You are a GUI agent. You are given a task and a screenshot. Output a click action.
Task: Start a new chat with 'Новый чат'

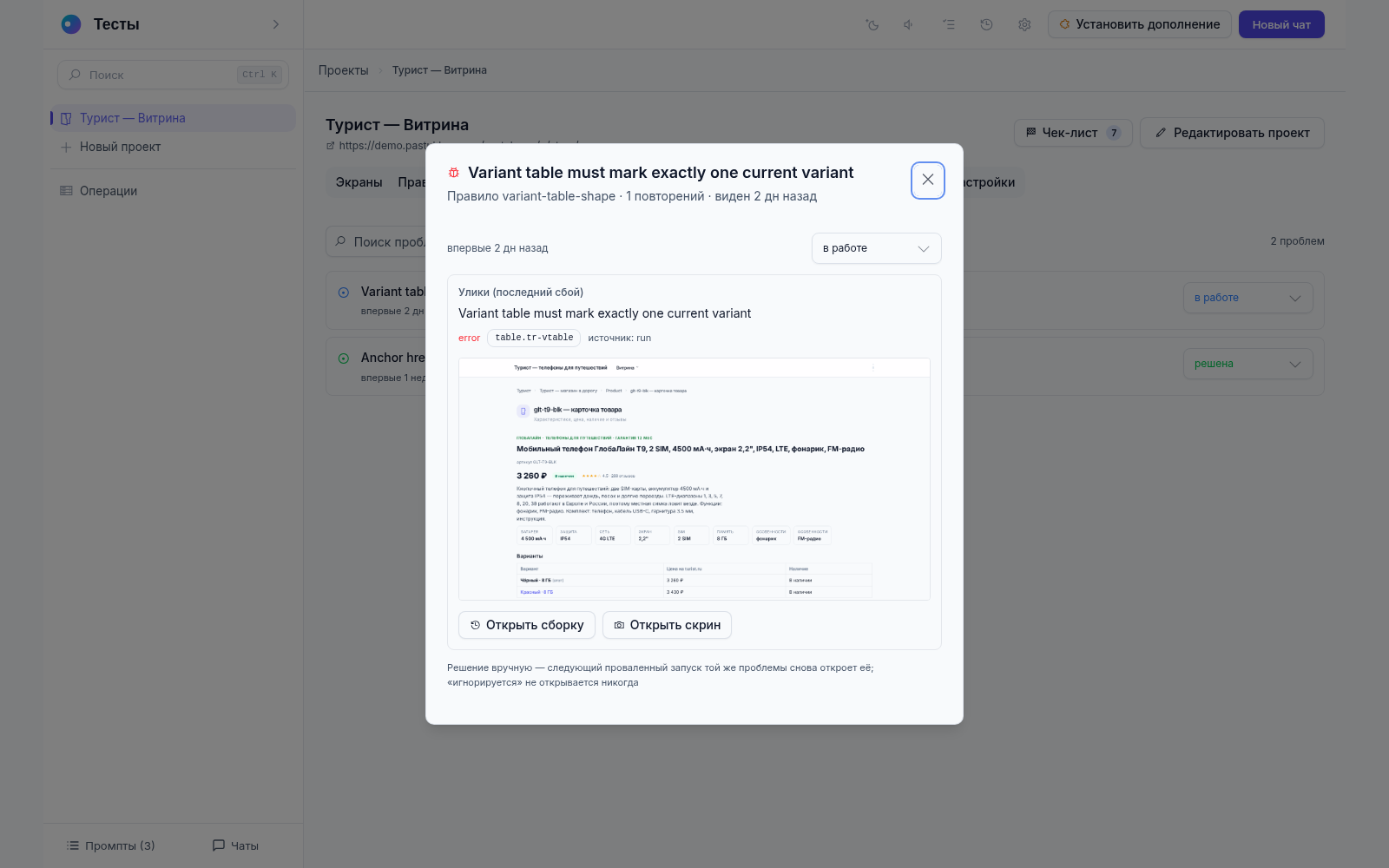1281,24
